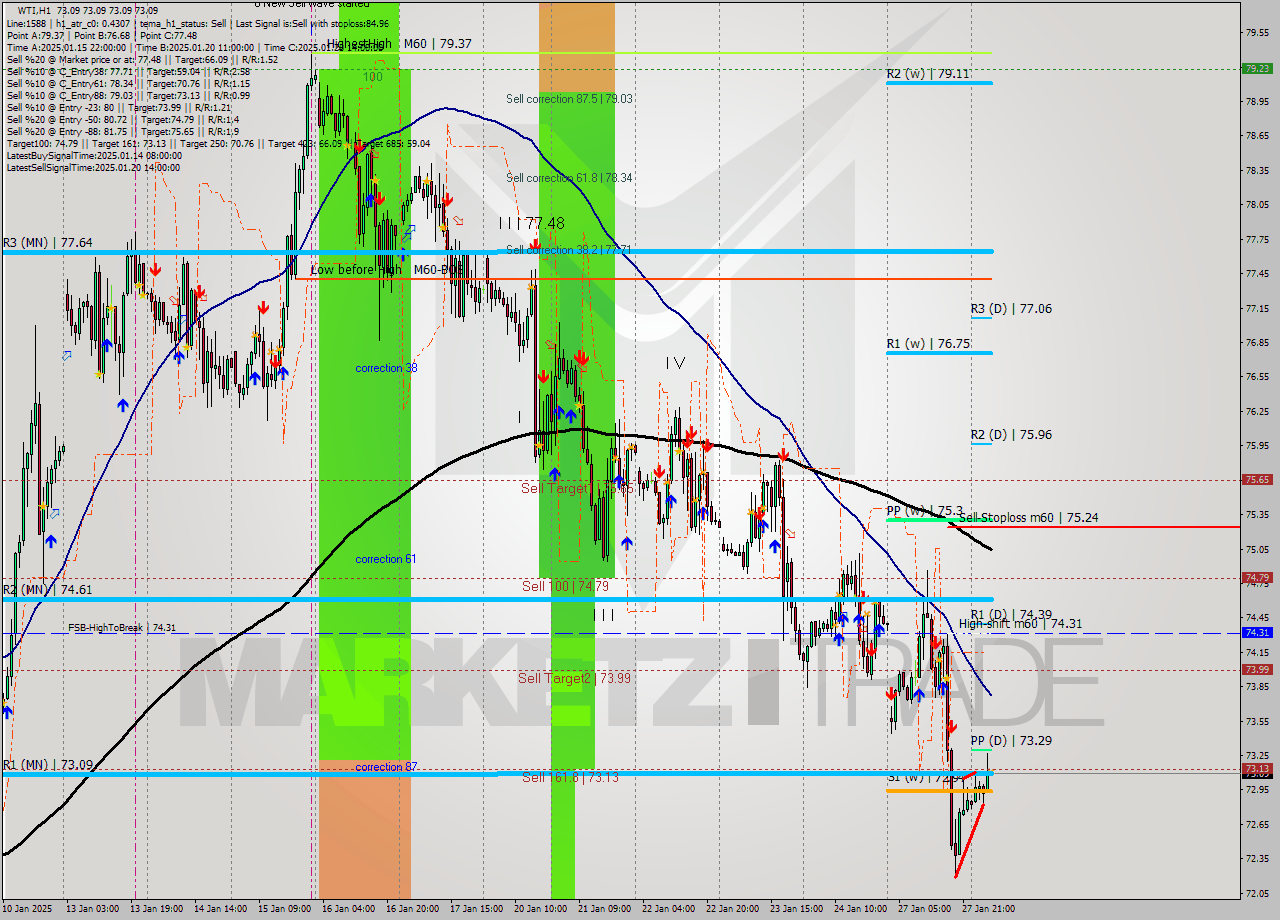Click the 'R2 (MN) | 74.61' level label
Screen dimensions: 1280x920
48,590
